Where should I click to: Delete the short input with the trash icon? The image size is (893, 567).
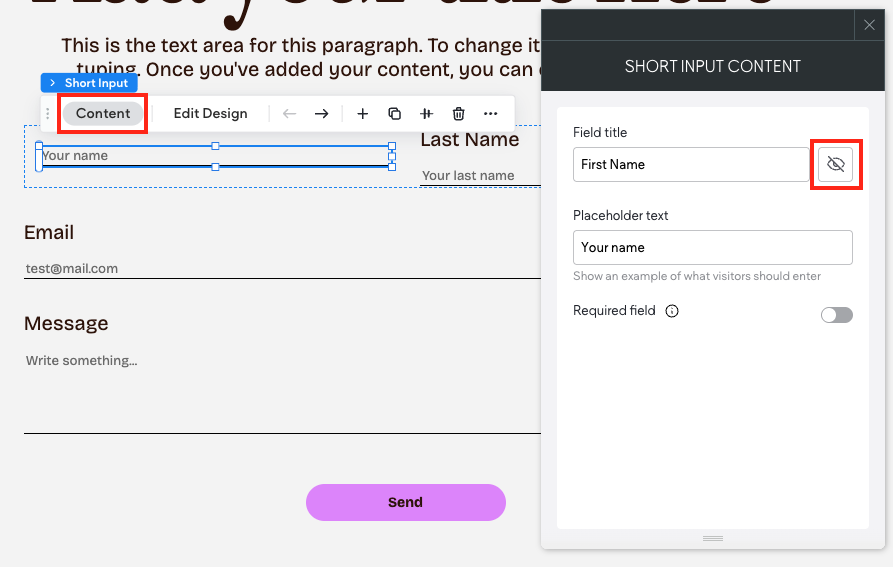(x=458, y=114)
